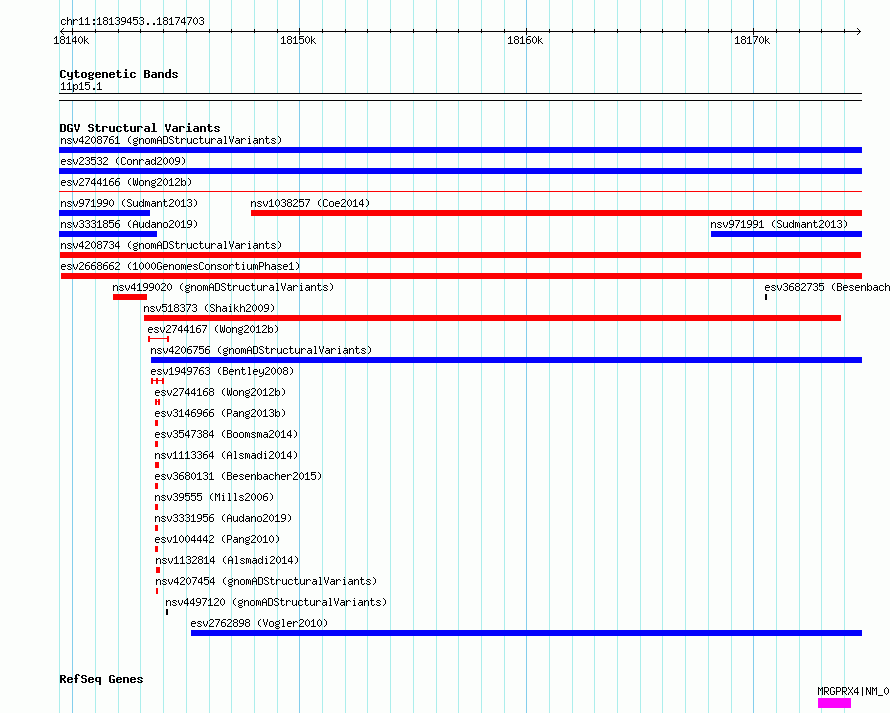
Task: Click the nsv971990 (Sudmant2013) label
Action: (129, 203)
